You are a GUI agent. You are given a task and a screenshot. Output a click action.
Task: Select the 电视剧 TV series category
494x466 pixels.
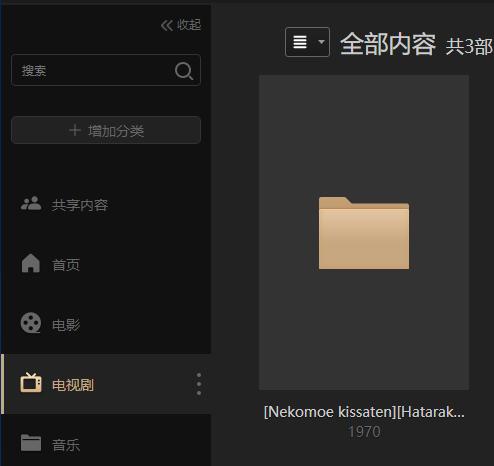[x=106, y=384]
